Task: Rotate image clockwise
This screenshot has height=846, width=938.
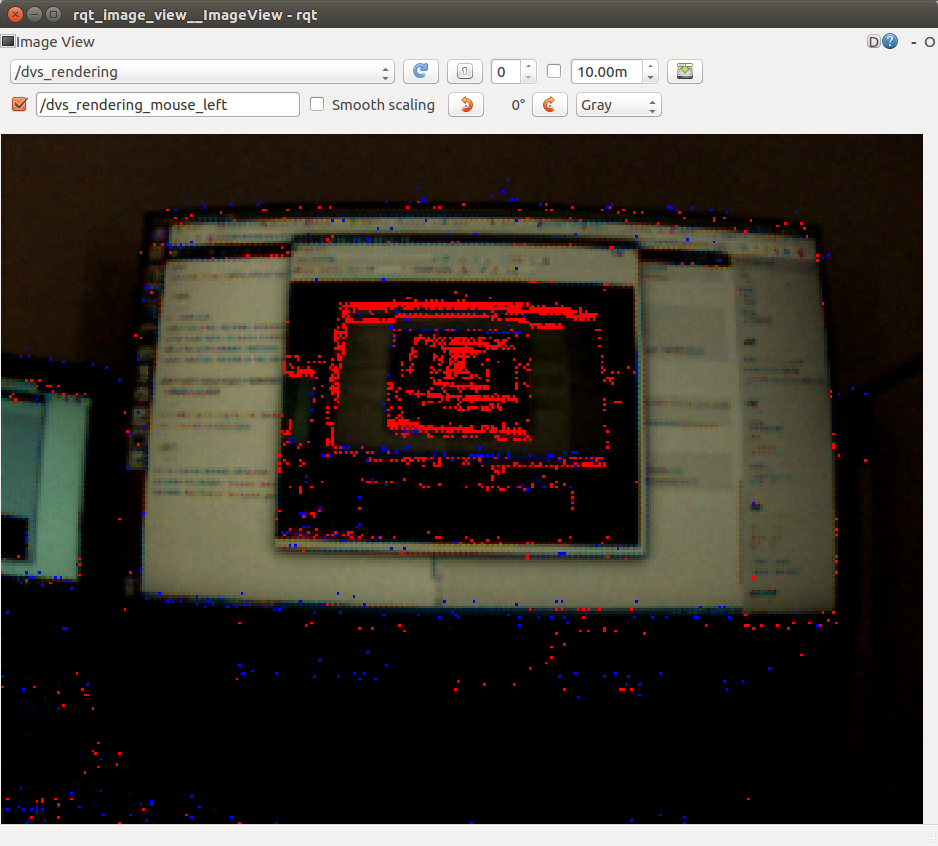Action: tap(550, 105)
